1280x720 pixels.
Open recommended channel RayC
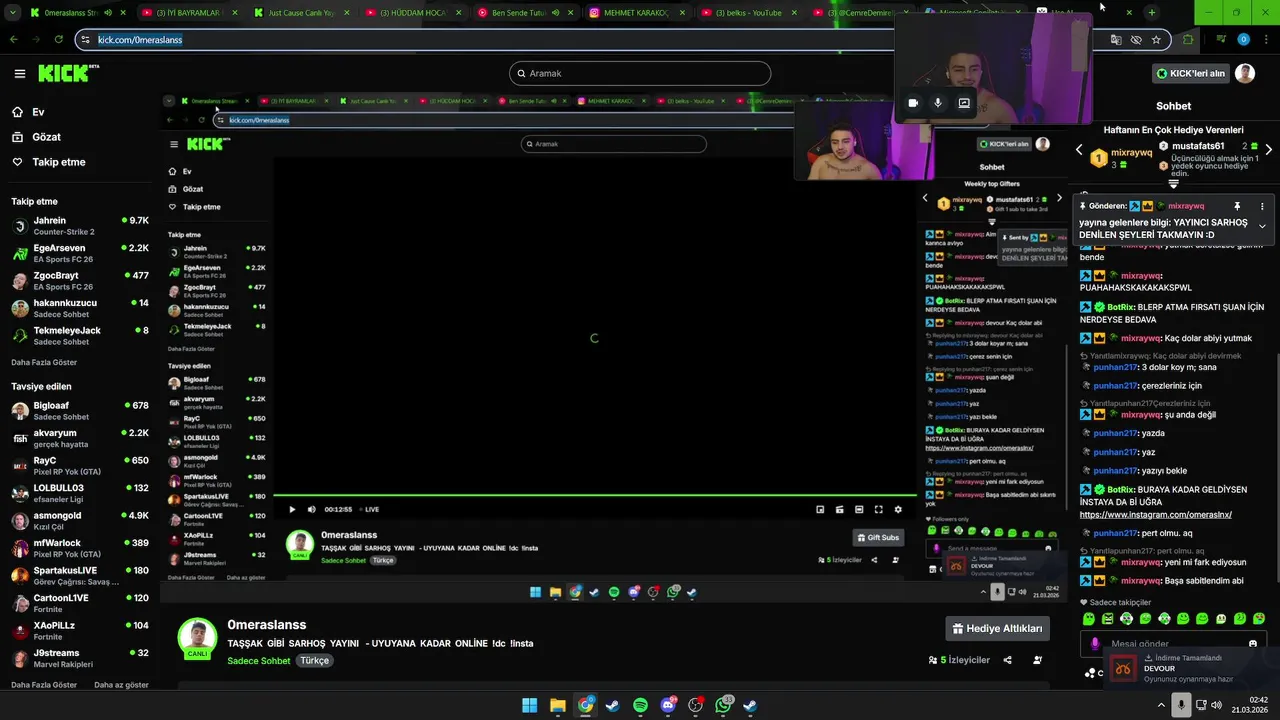tap(80, 466)
